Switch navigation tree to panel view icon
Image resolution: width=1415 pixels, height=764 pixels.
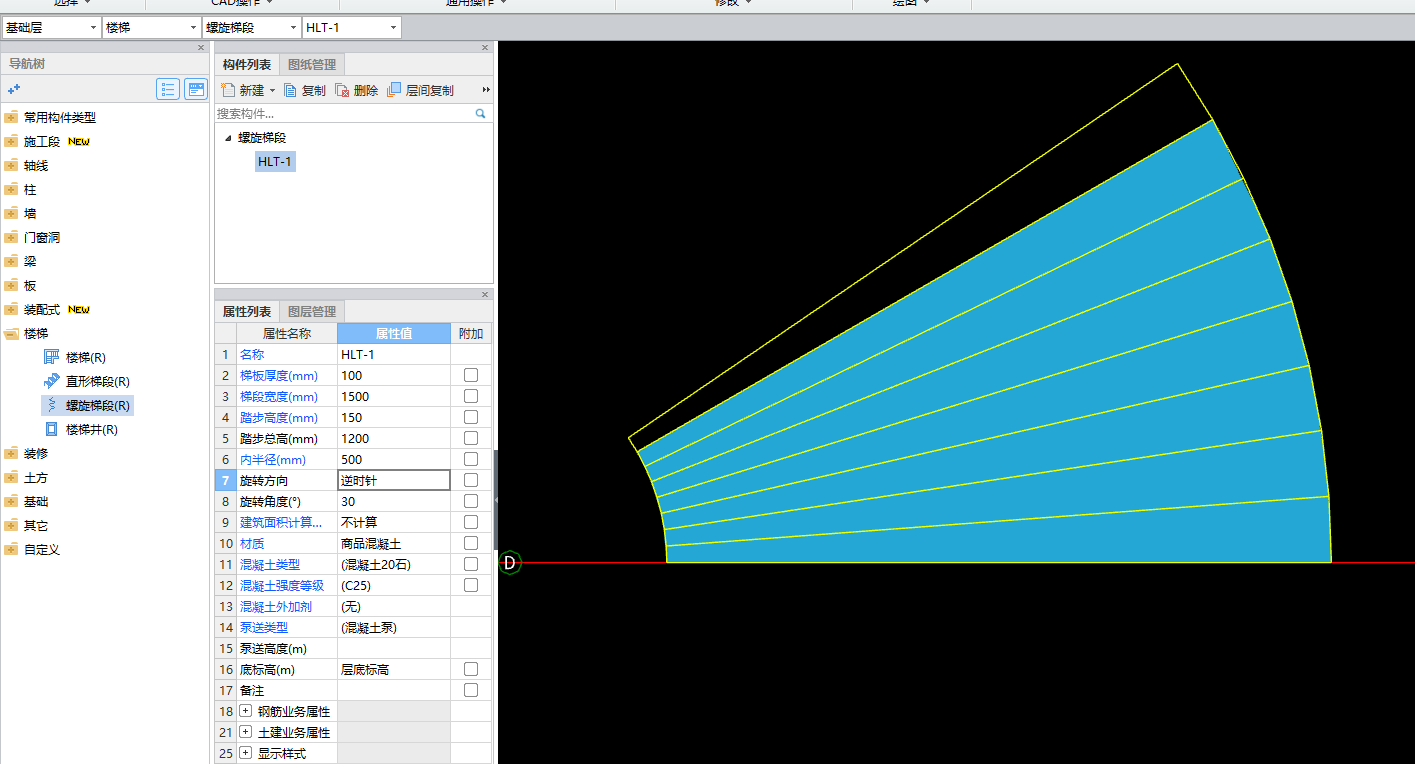(x=196, y=89)
